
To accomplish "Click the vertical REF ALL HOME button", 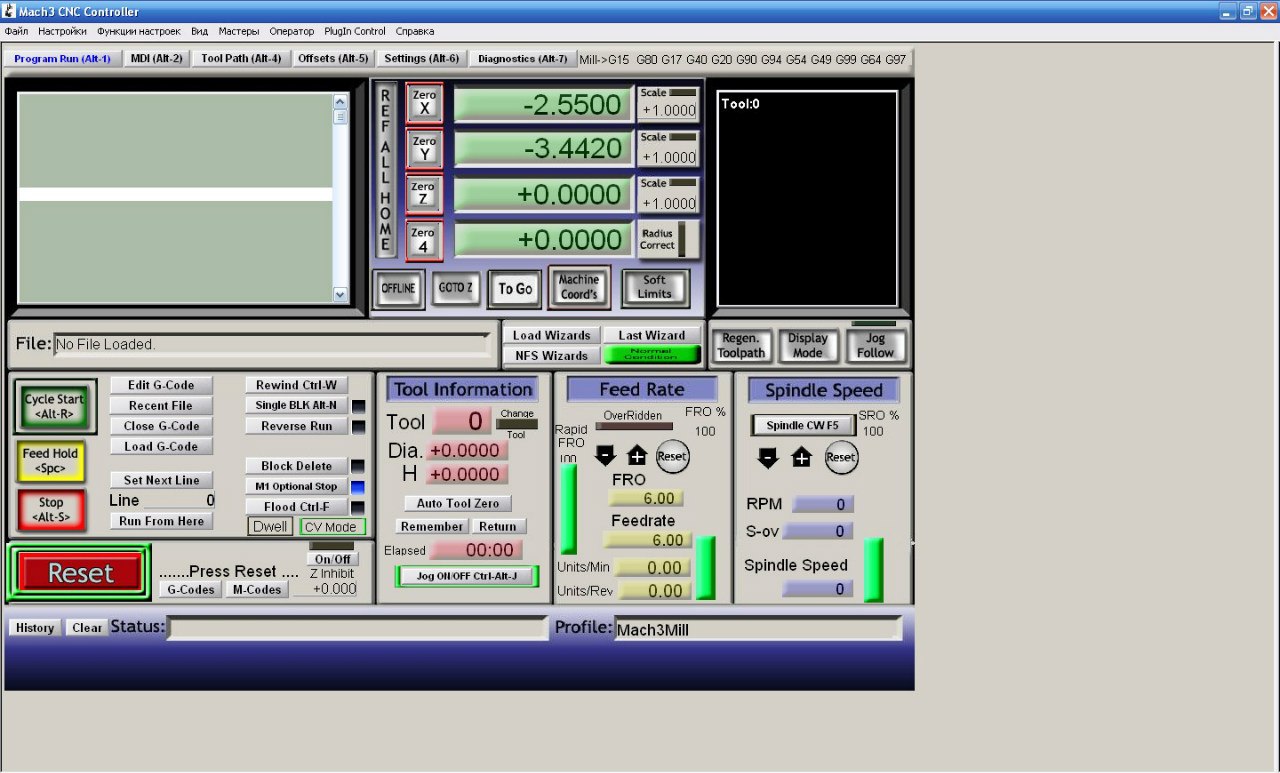I will [385, 170].
